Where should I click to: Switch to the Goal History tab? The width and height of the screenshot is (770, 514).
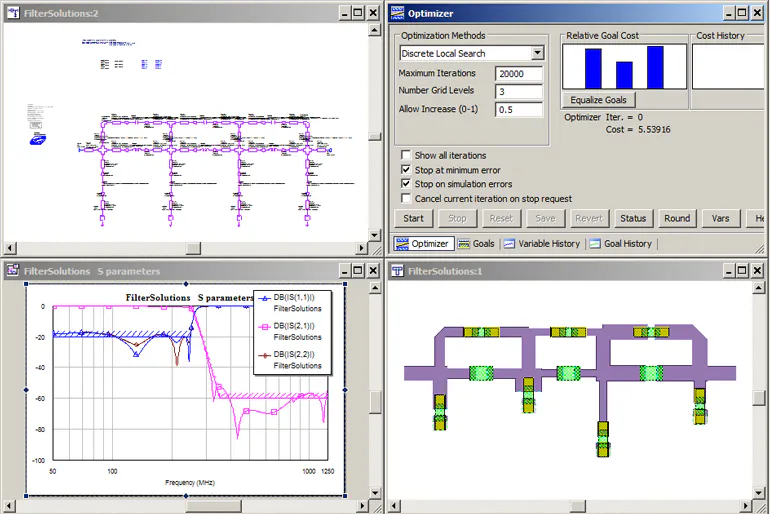(621, 243)
